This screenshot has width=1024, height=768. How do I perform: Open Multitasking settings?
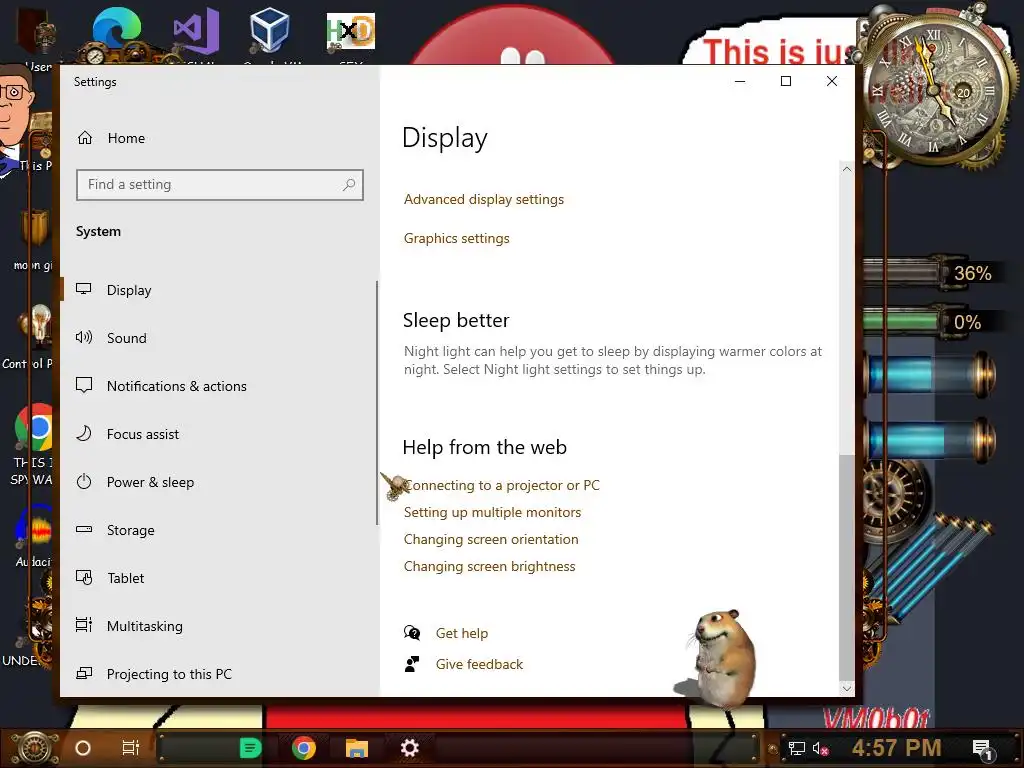[x=219, y=626]
